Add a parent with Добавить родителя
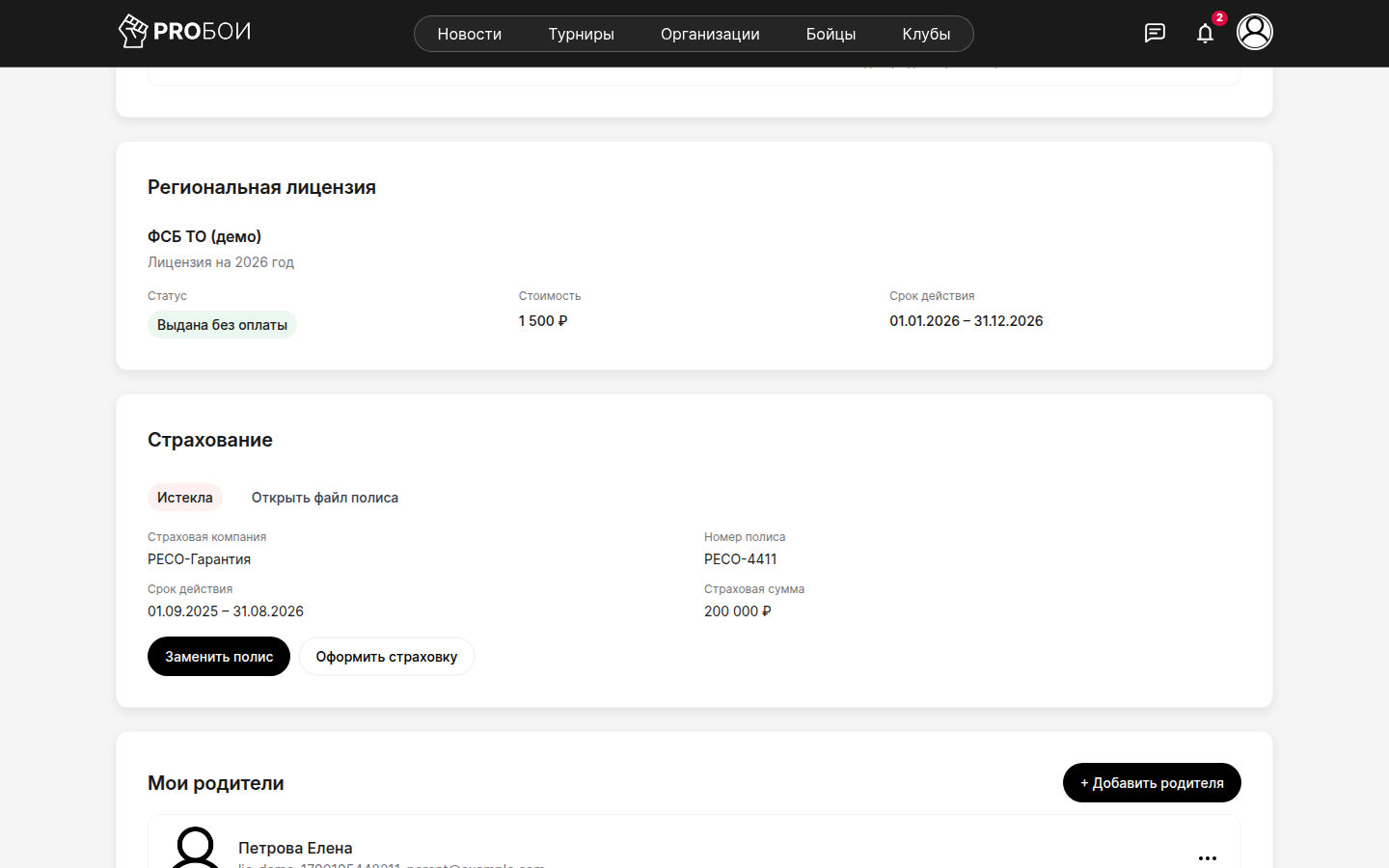 (1152, 783)
